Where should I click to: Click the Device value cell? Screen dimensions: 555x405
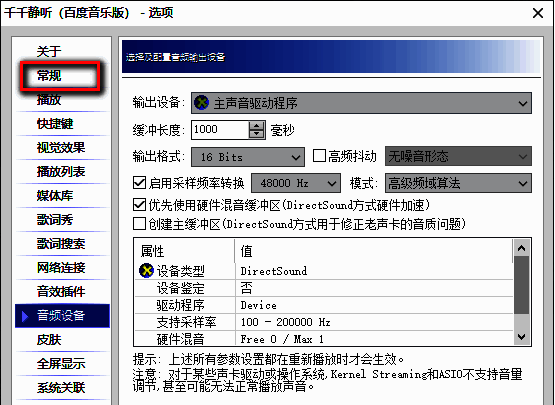pyautogui.click(x=258, y=305)
